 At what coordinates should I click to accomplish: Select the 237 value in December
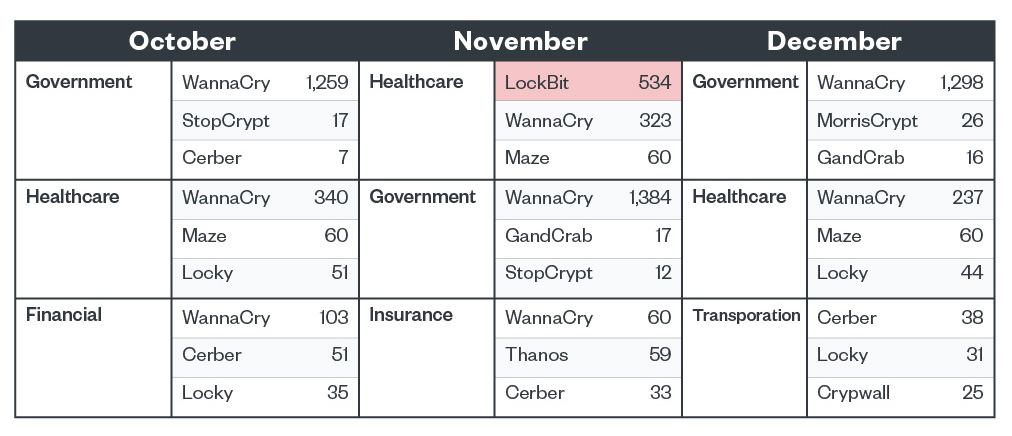pyautogui.click(x=966, y=197)
